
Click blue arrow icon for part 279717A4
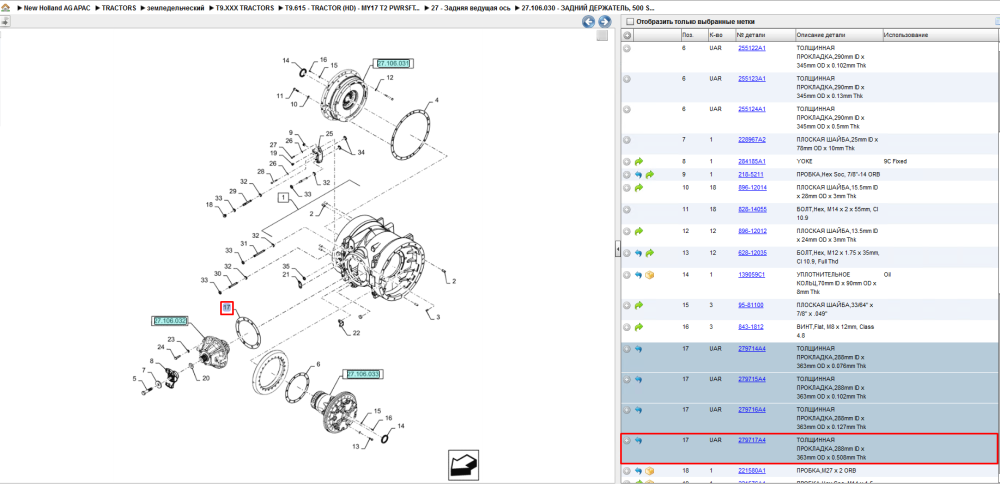pyautogui.click(x=638, y=441)
